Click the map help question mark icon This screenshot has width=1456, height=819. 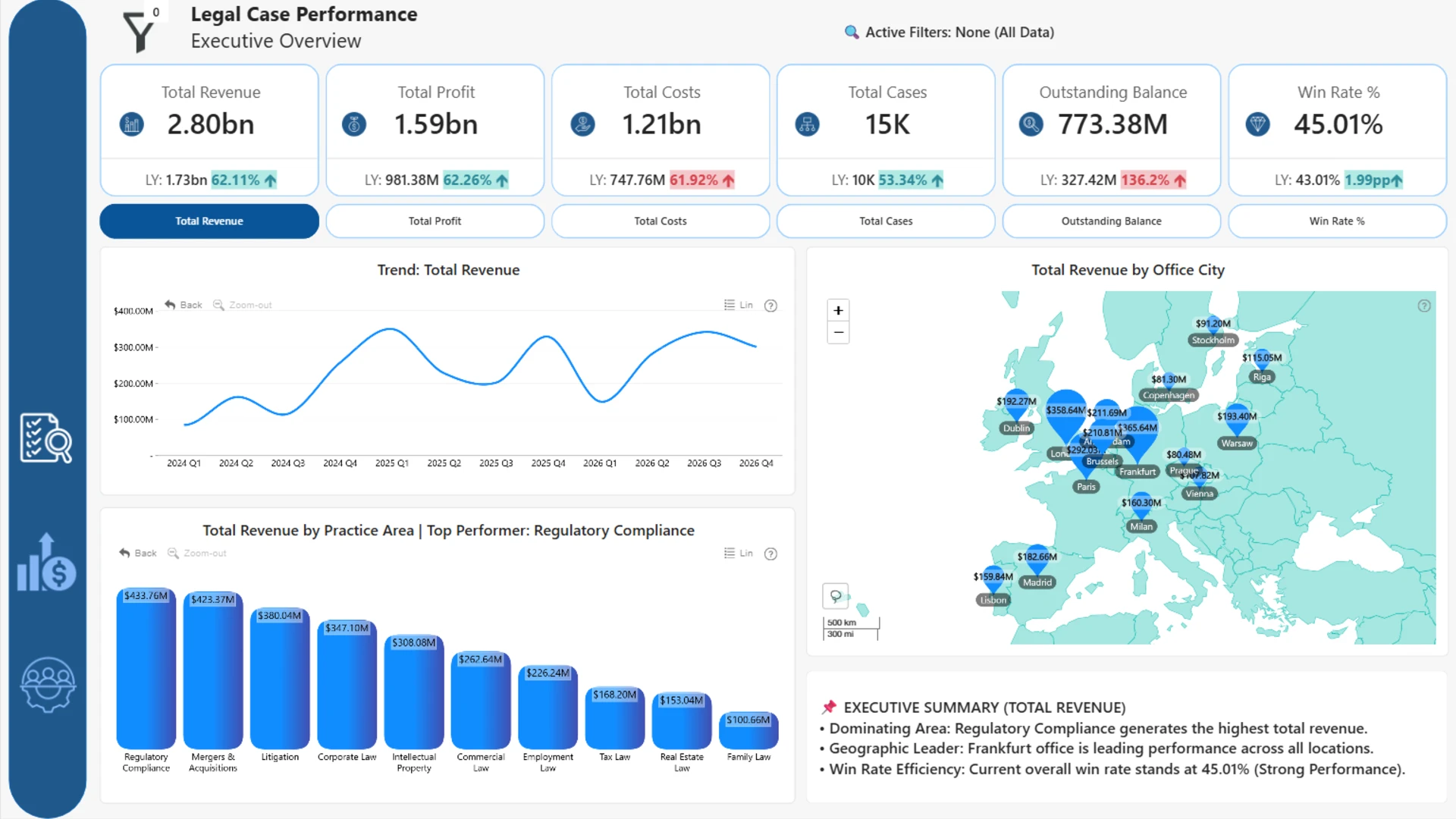1424,306
